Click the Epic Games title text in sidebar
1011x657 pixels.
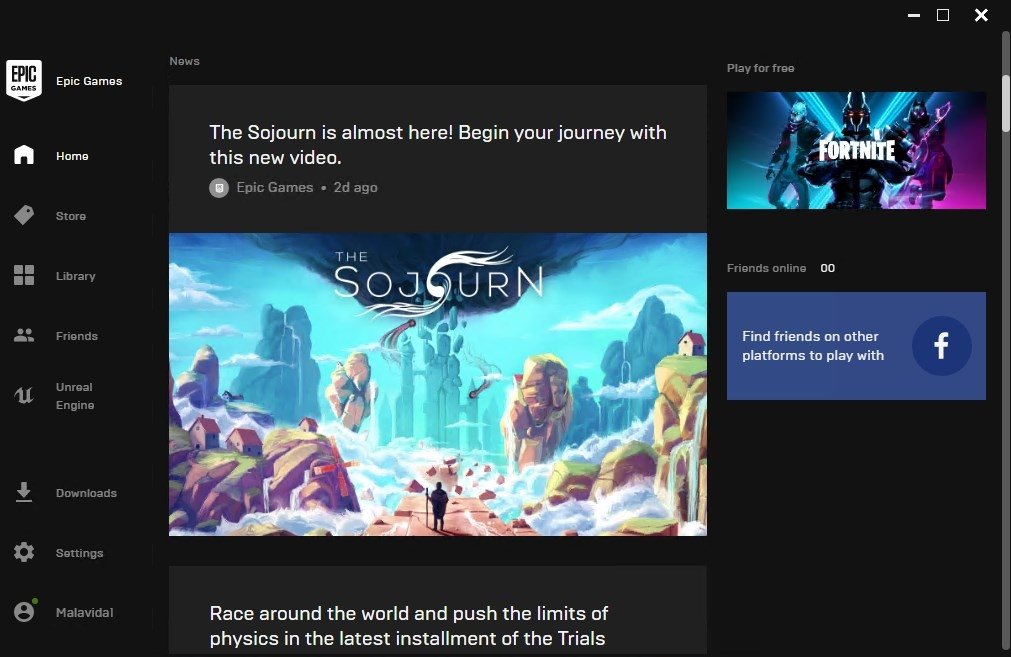click(x=89, y=81)
